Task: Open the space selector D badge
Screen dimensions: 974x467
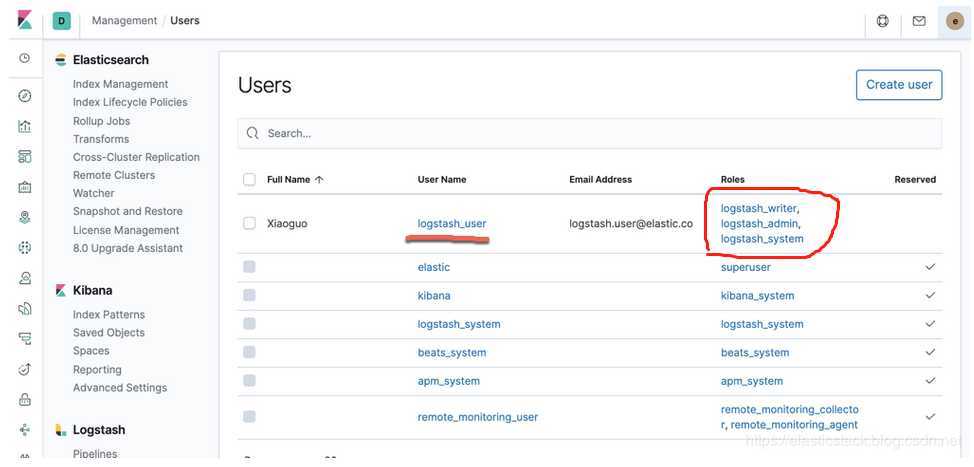Action: (x=61, y=20)
